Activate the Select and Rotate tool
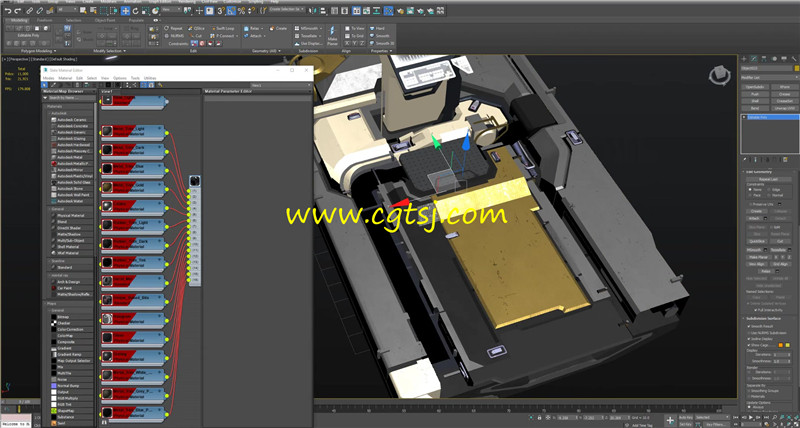 [x=136, y=10]
